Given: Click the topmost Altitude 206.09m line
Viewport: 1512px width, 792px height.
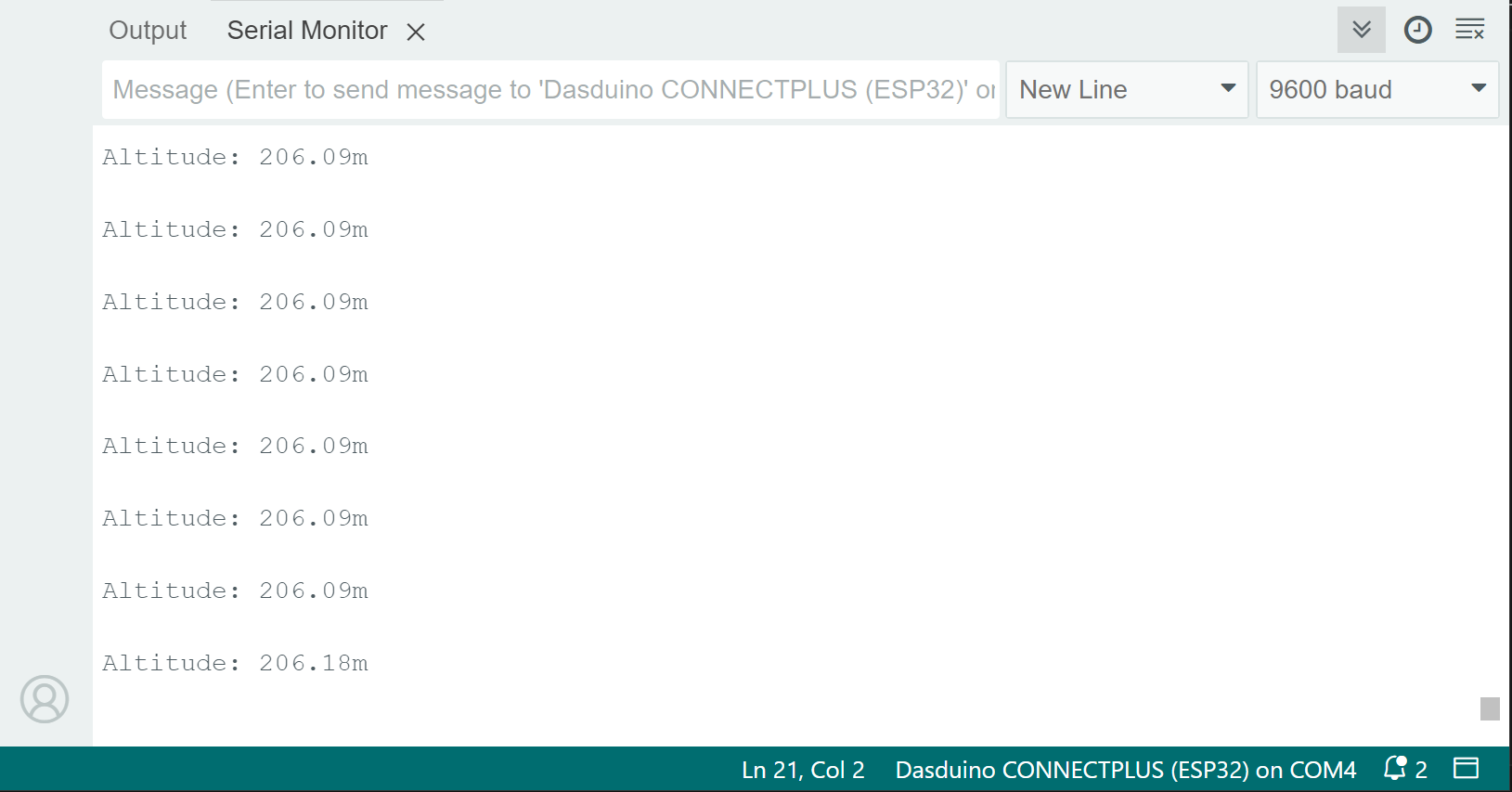Looking at the screenshot, I should coord(235,157).
